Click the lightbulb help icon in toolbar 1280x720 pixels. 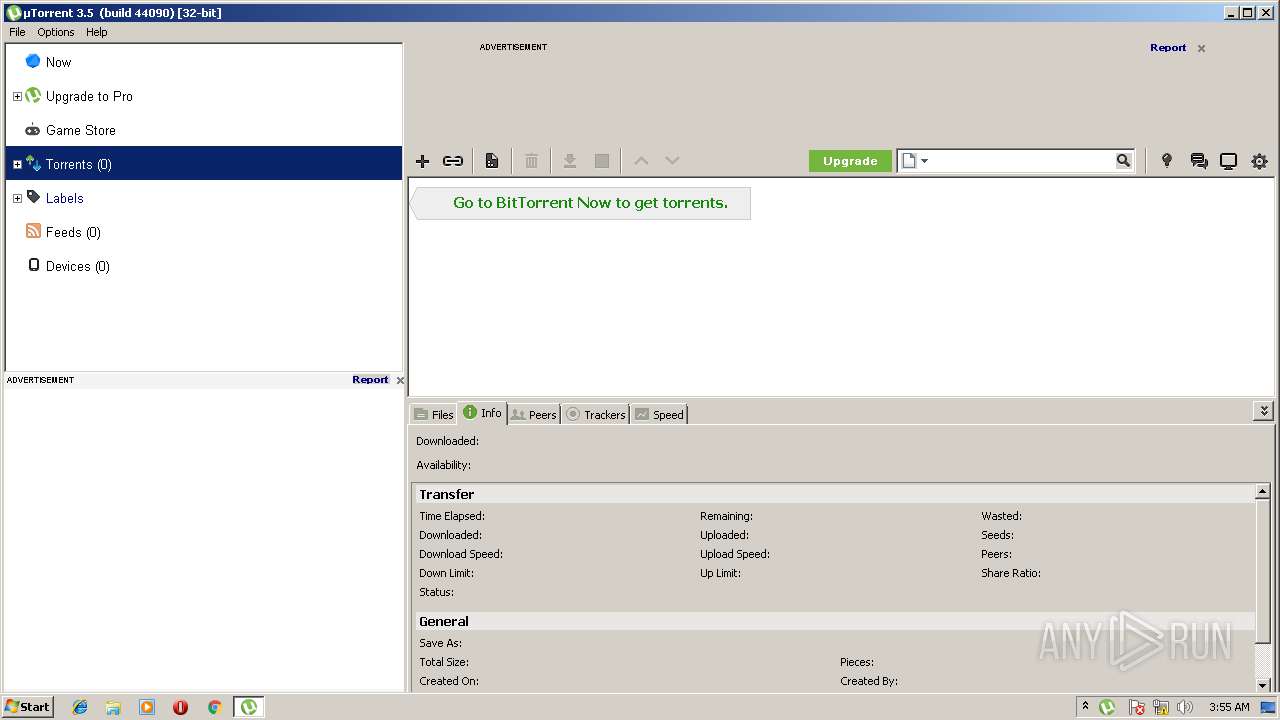1166,161
